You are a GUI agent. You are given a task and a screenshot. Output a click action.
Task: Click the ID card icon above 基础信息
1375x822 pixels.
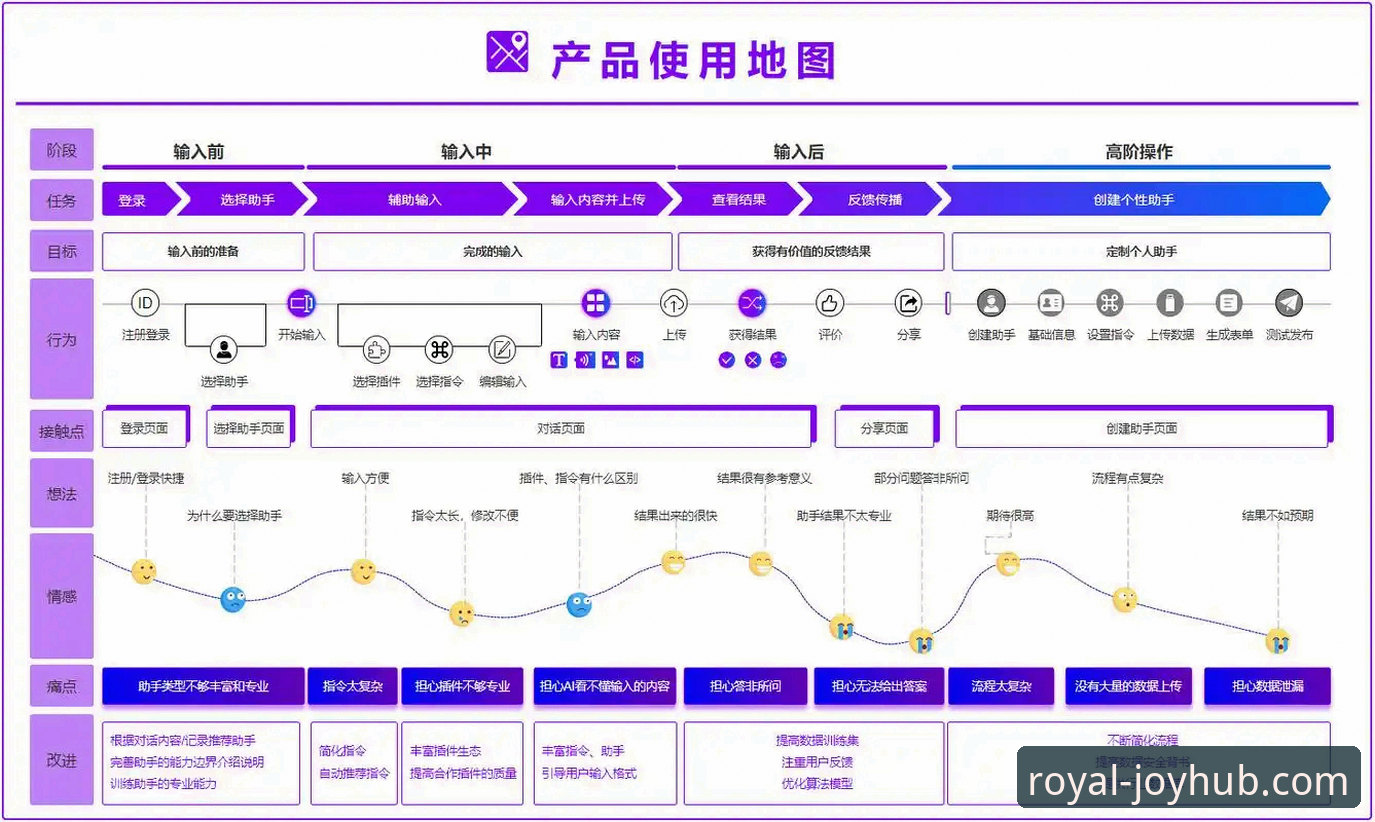point(1050,303)
